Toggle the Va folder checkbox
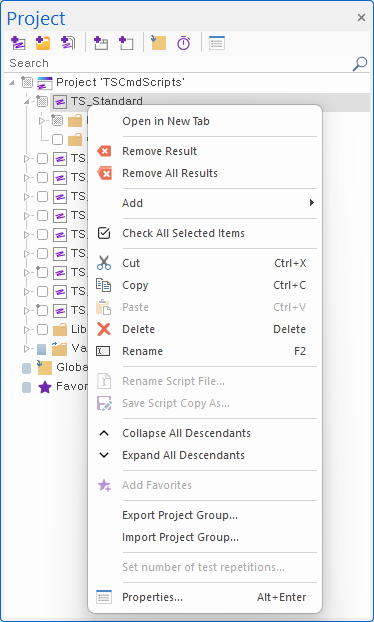Viewport: 374px width, 622px height. coord(42,349)
